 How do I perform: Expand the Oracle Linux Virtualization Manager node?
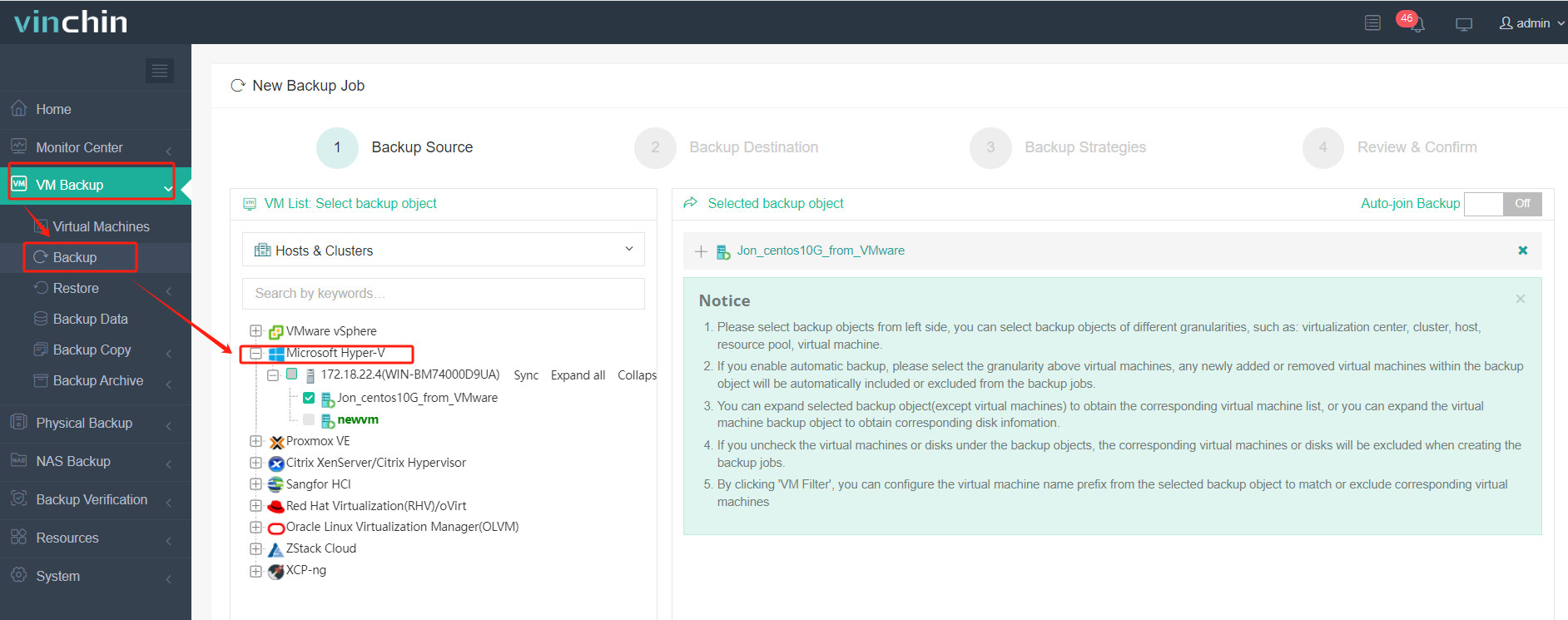click(x=256, y=527)
